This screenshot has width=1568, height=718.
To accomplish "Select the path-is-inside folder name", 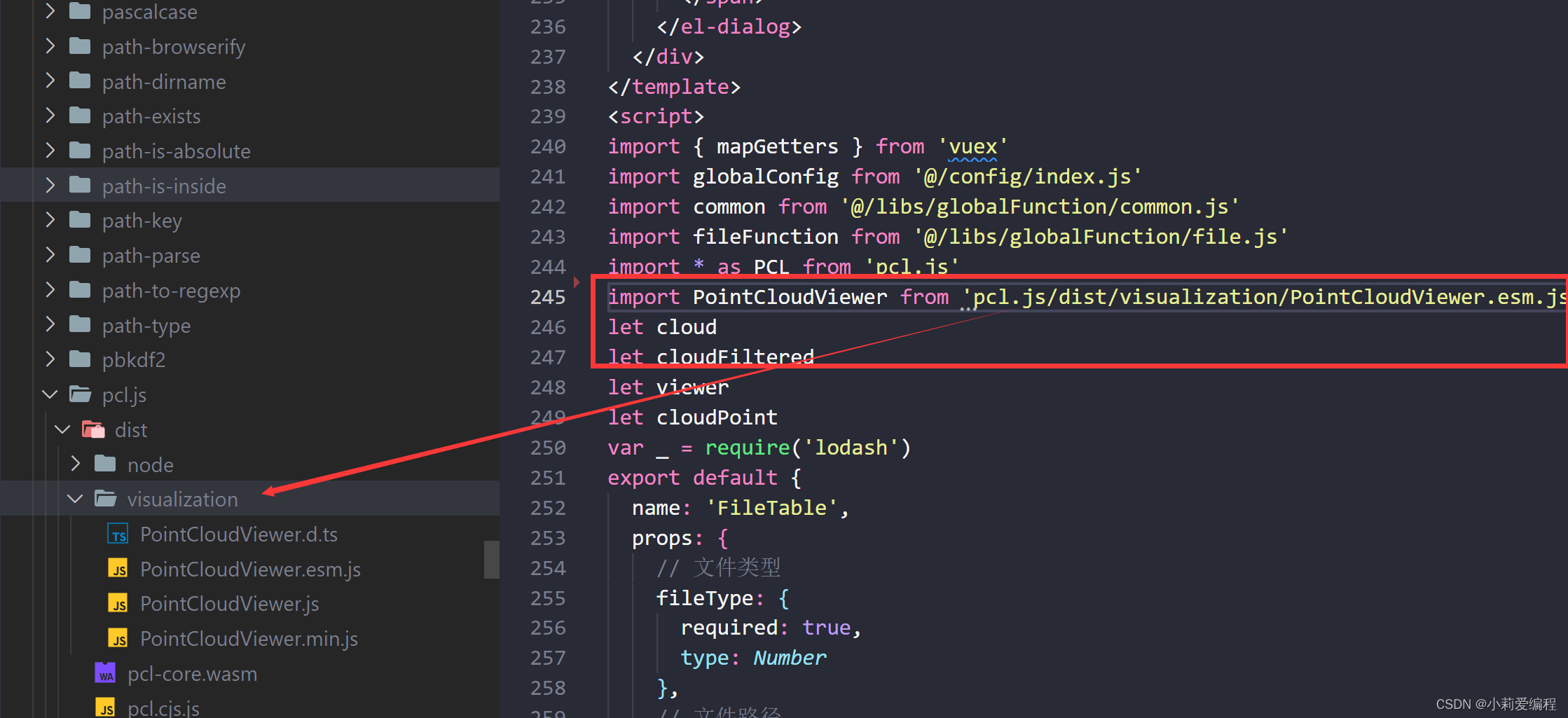I will [164, 186].
